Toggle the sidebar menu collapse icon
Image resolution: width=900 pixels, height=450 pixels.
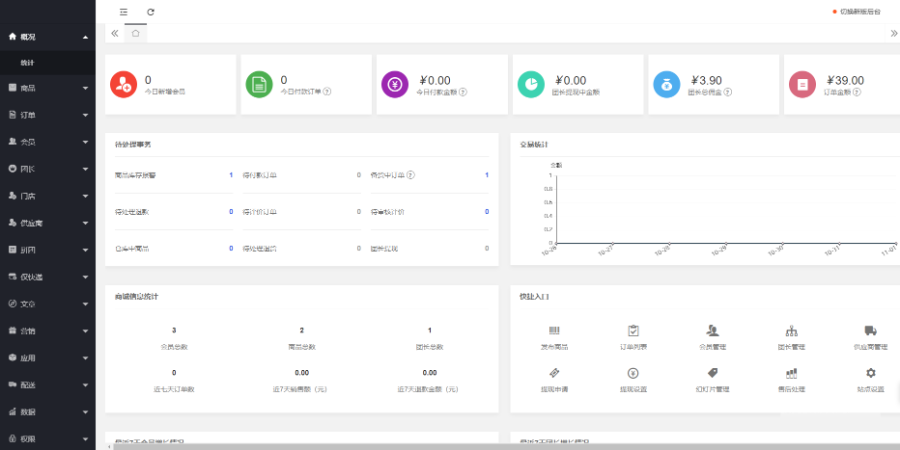click(123, 11)
